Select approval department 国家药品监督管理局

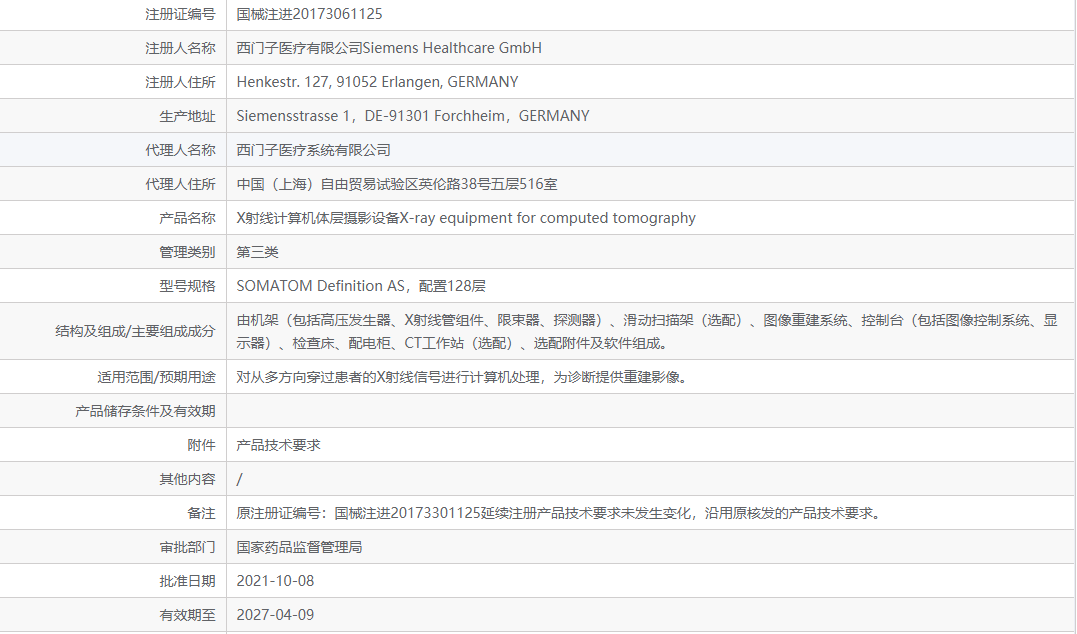(299, 547)
